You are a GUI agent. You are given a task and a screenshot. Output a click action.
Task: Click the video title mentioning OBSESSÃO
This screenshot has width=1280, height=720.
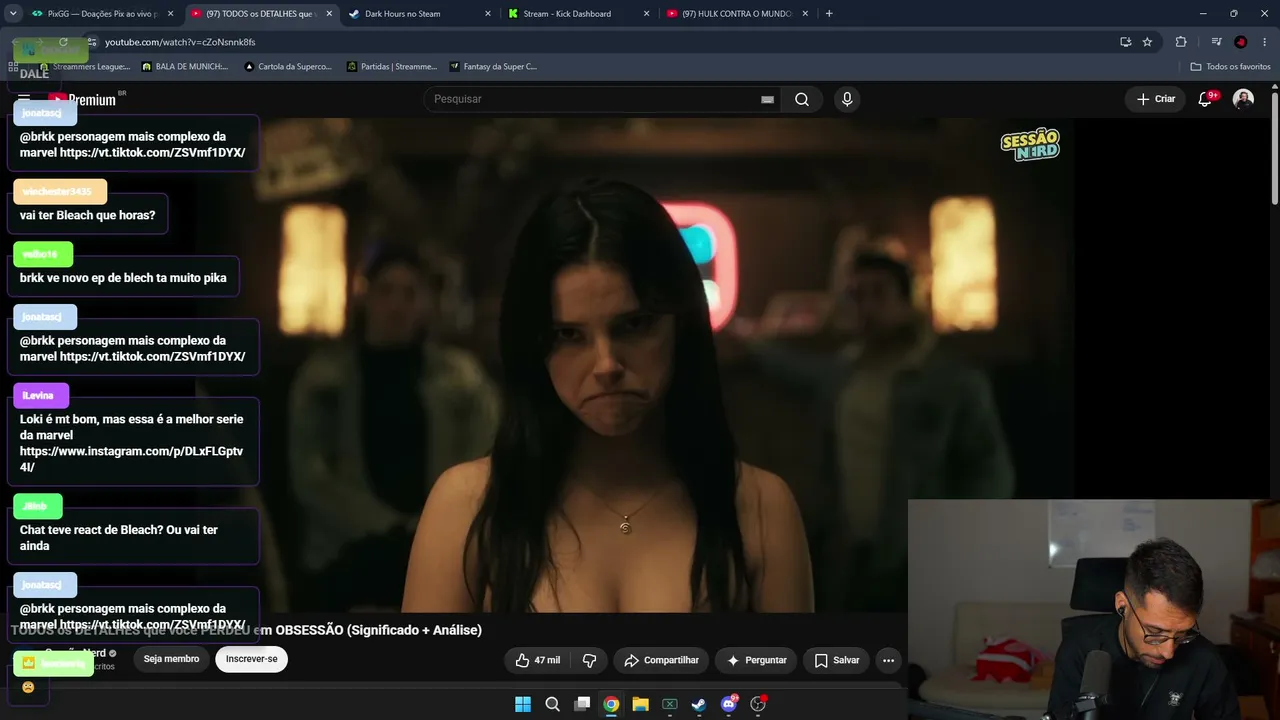tap(246, 630)
